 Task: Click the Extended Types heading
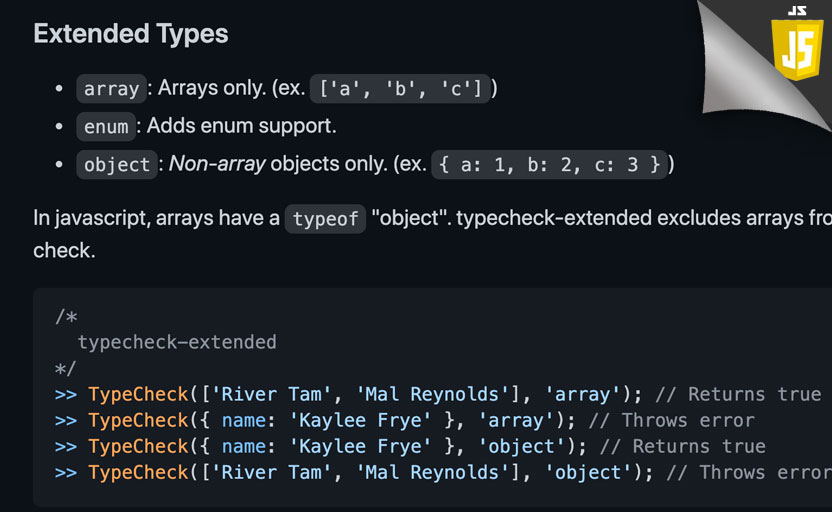tap(131, 34)
